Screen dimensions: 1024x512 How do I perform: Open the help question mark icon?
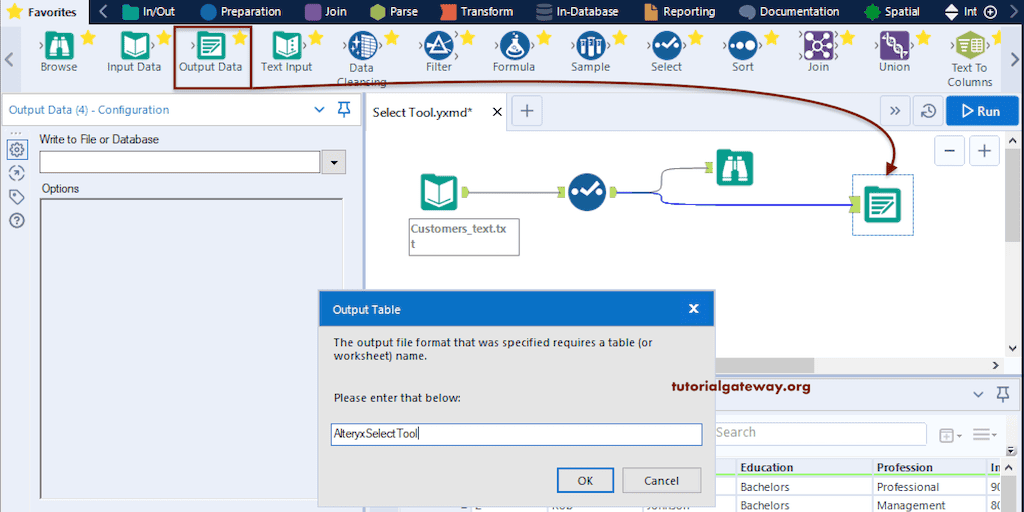17,220
